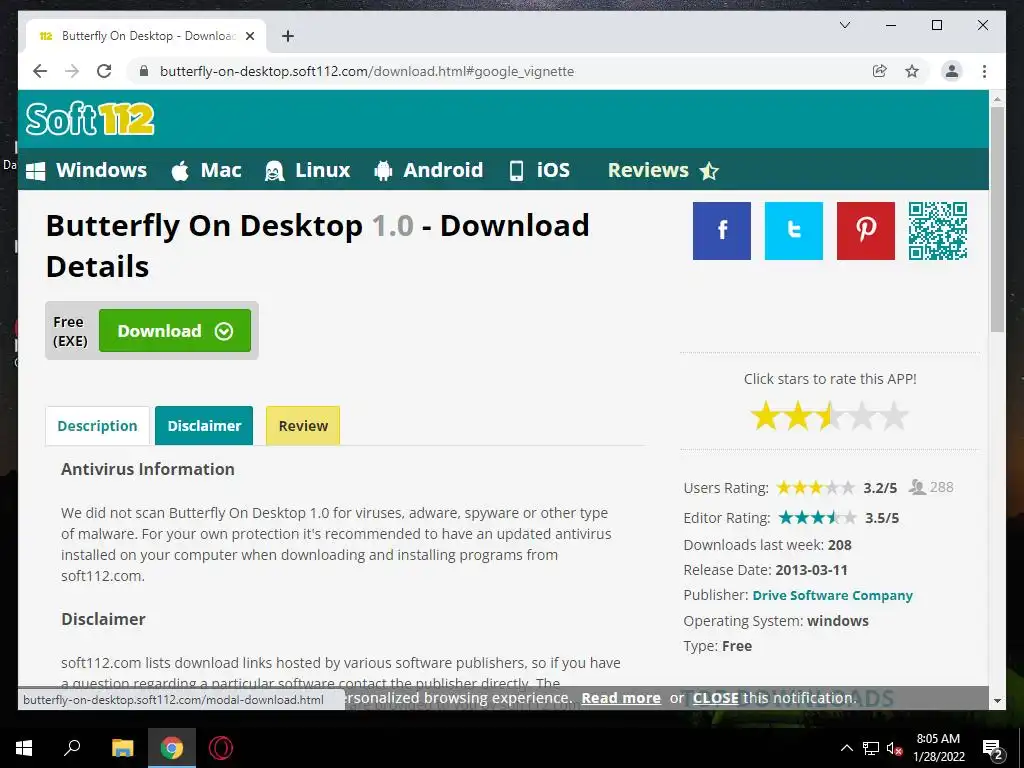The height and width of the screenshot is (768, 1024).
Task: Show hidden tray icons
Action: pos(846,748)
